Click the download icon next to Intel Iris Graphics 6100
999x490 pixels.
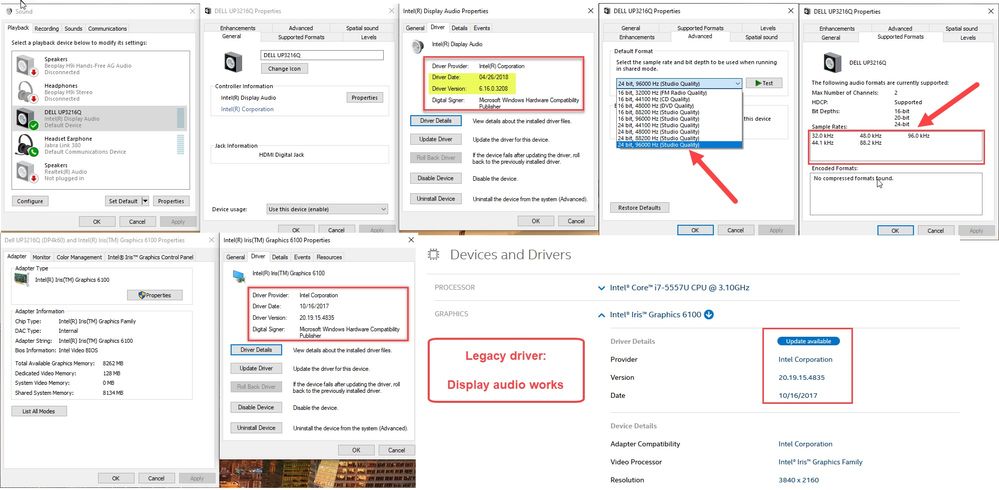(x=708, y=315)
